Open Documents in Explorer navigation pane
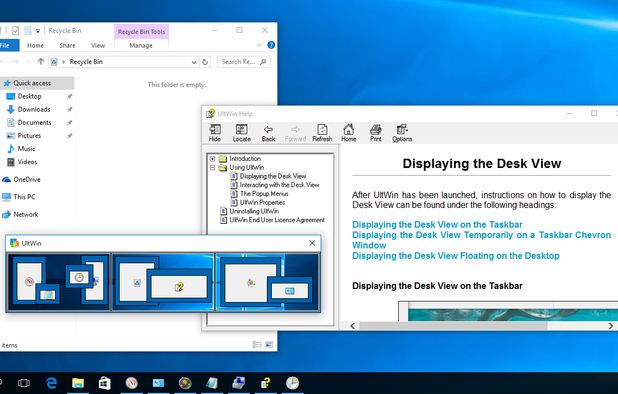Image resolution: width=618 pixels, height=394 pixels. (34, 123)
